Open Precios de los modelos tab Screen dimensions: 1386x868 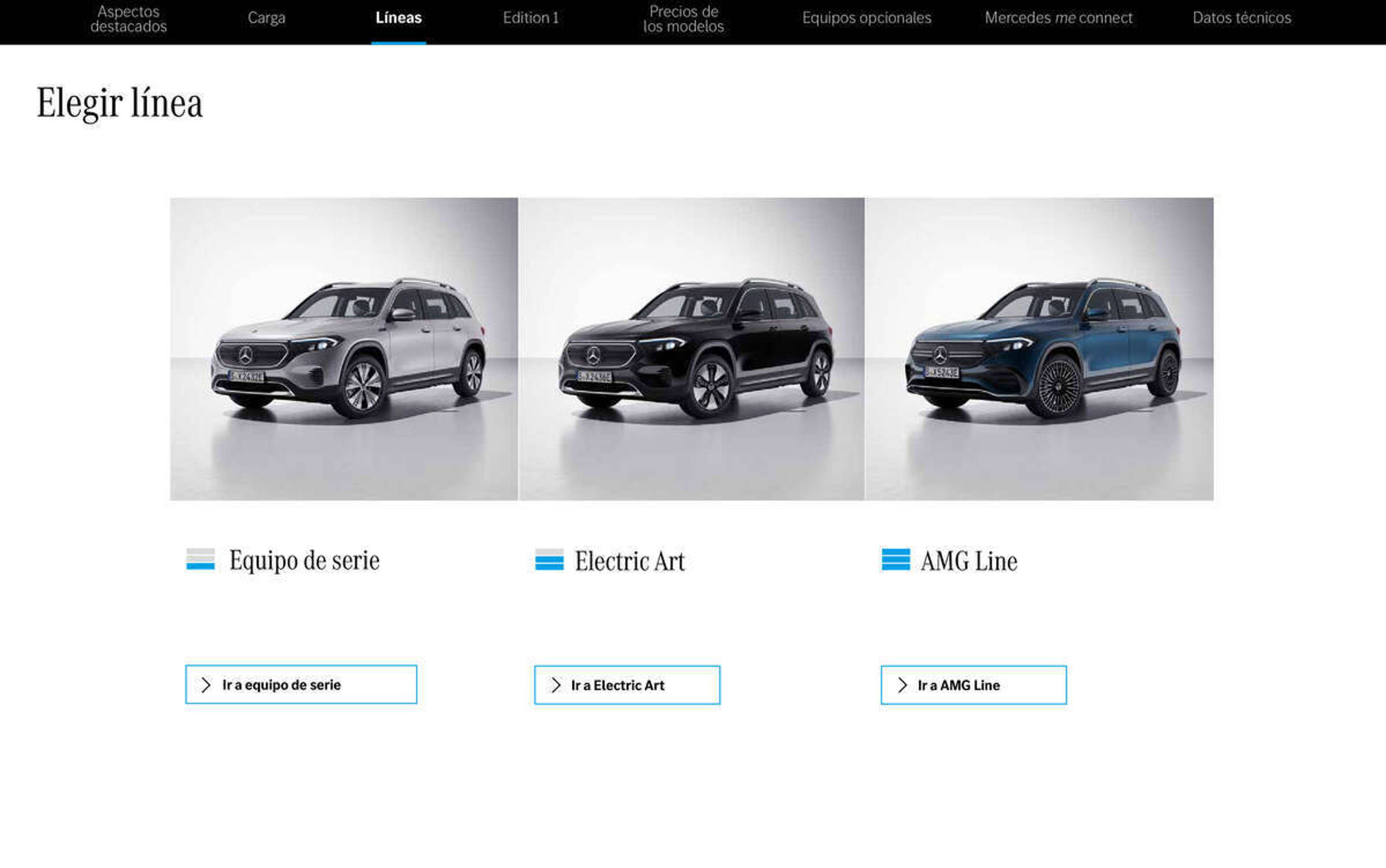click(683, 19)
